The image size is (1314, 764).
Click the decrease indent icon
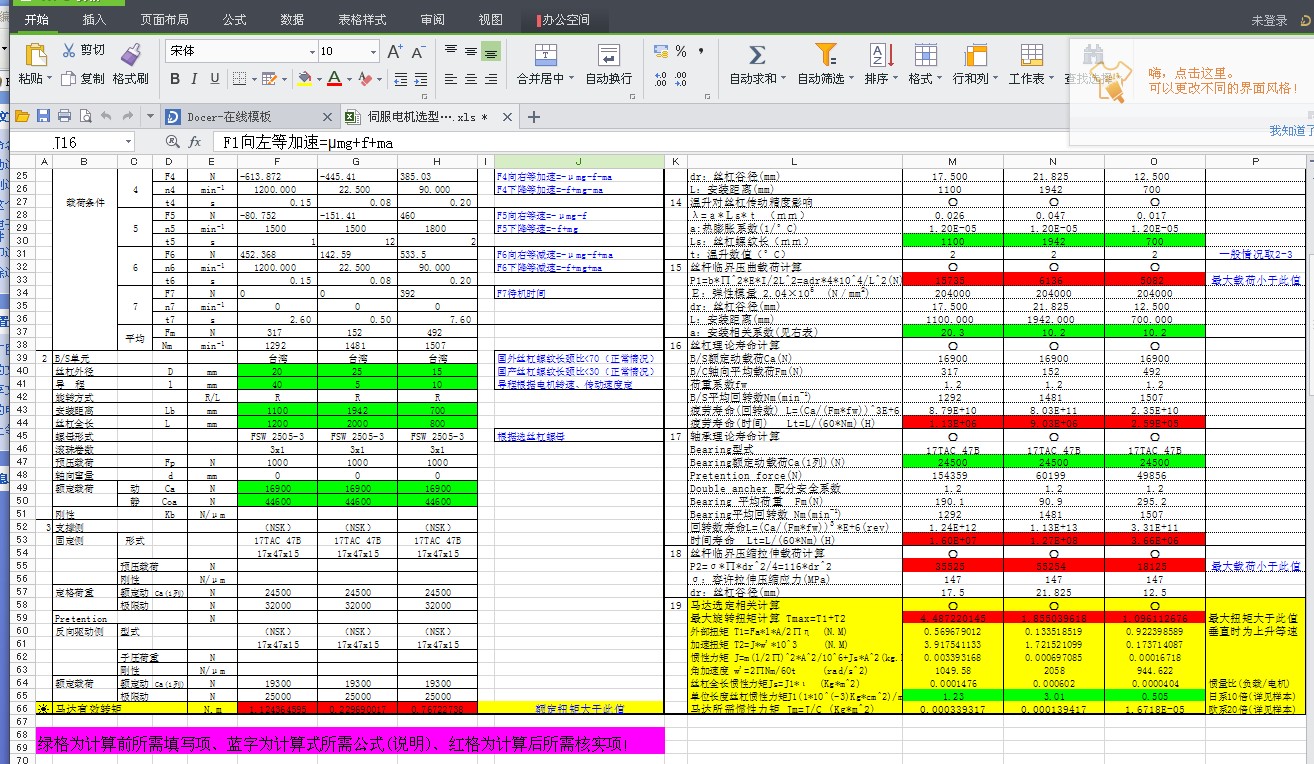tap(401, 79)
